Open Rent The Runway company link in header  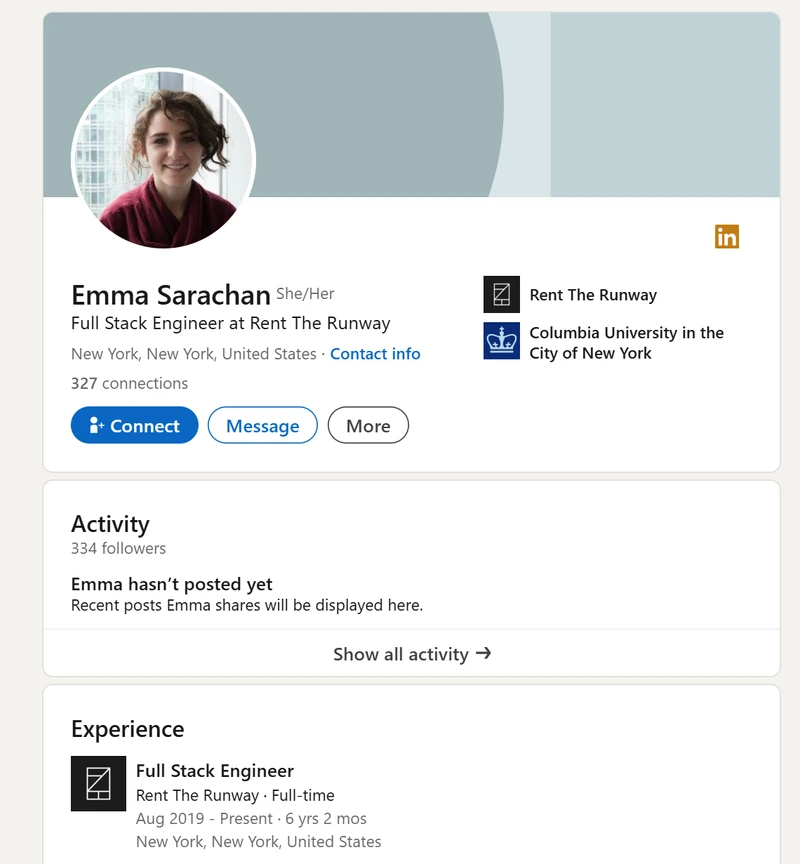(593, 295)
